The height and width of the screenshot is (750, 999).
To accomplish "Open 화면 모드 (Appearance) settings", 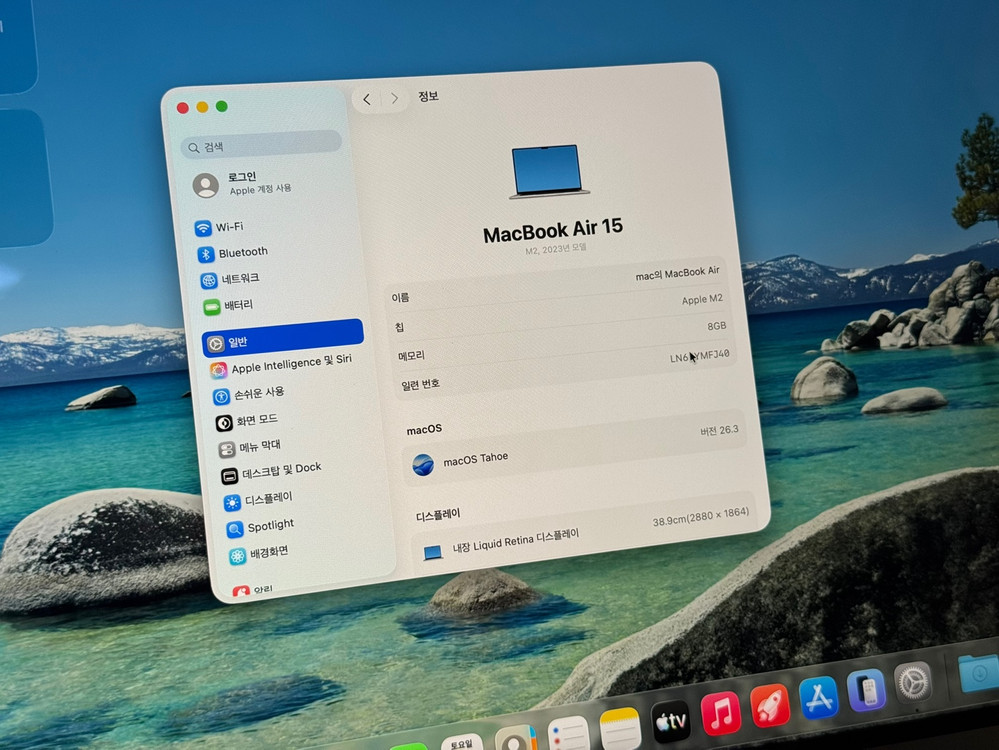I will click(256, 420).
